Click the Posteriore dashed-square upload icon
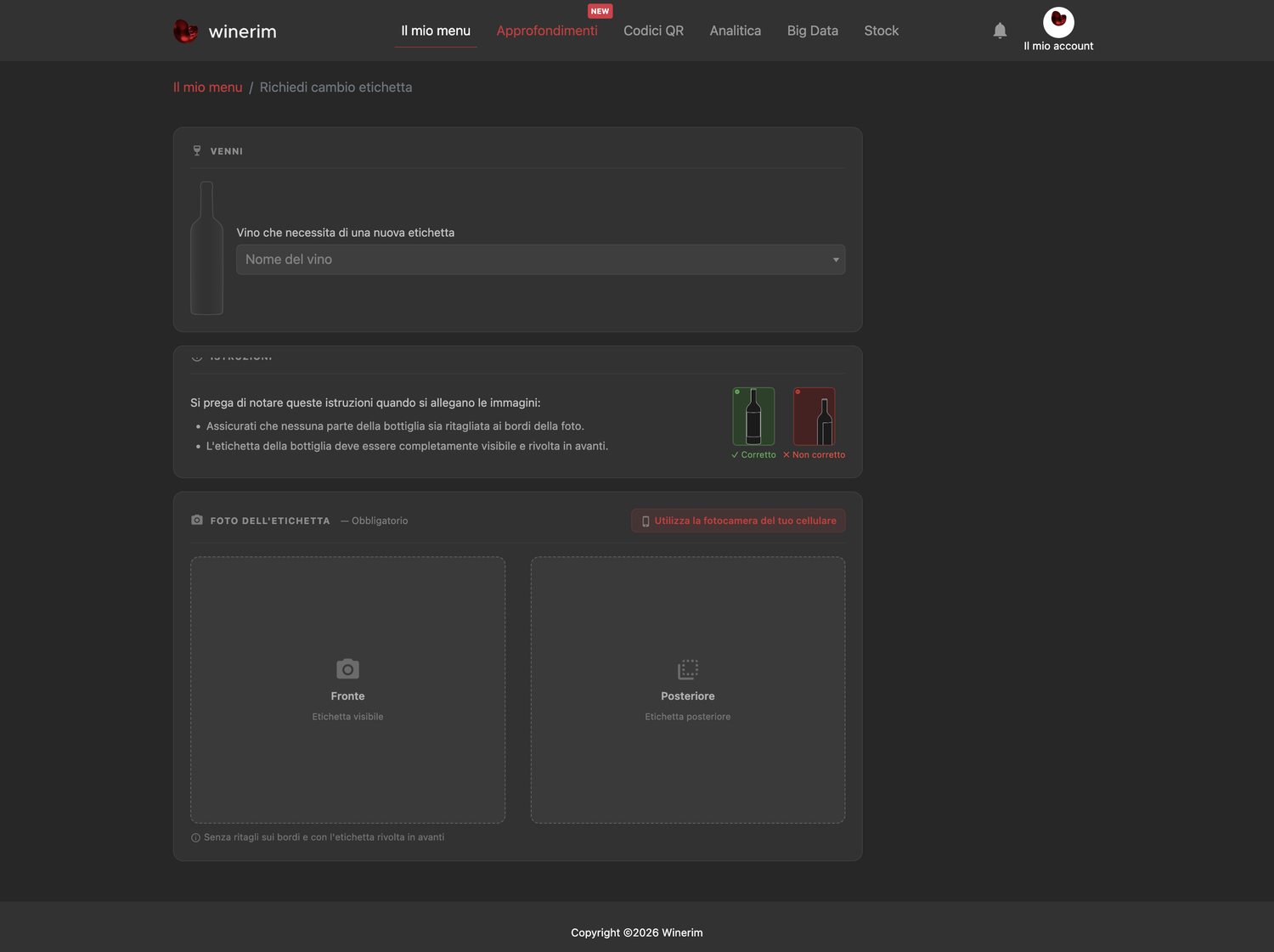Image resolution: width=1274 pixels, height=952 pixels. click(688, 669)
